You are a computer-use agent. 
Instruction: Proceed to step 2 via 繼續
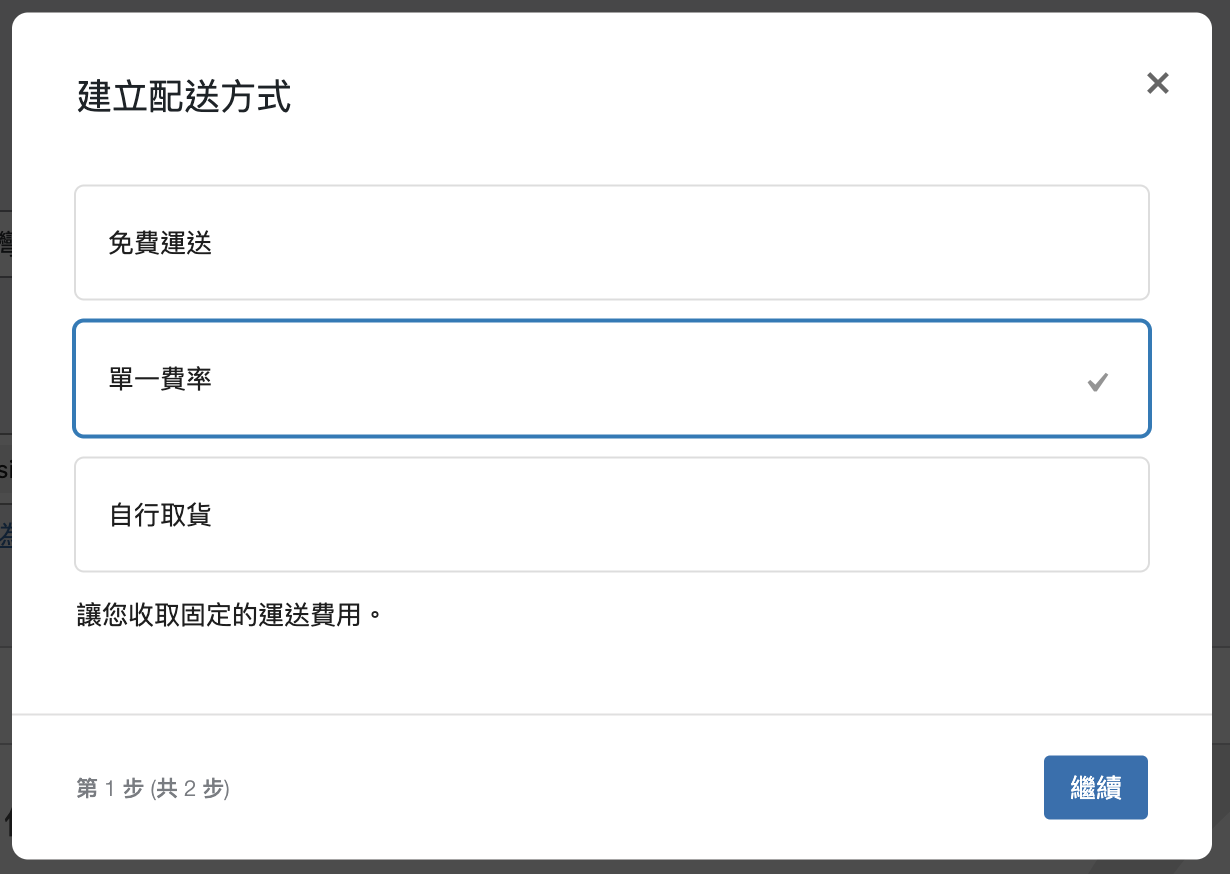click(x=1095, y=787)
